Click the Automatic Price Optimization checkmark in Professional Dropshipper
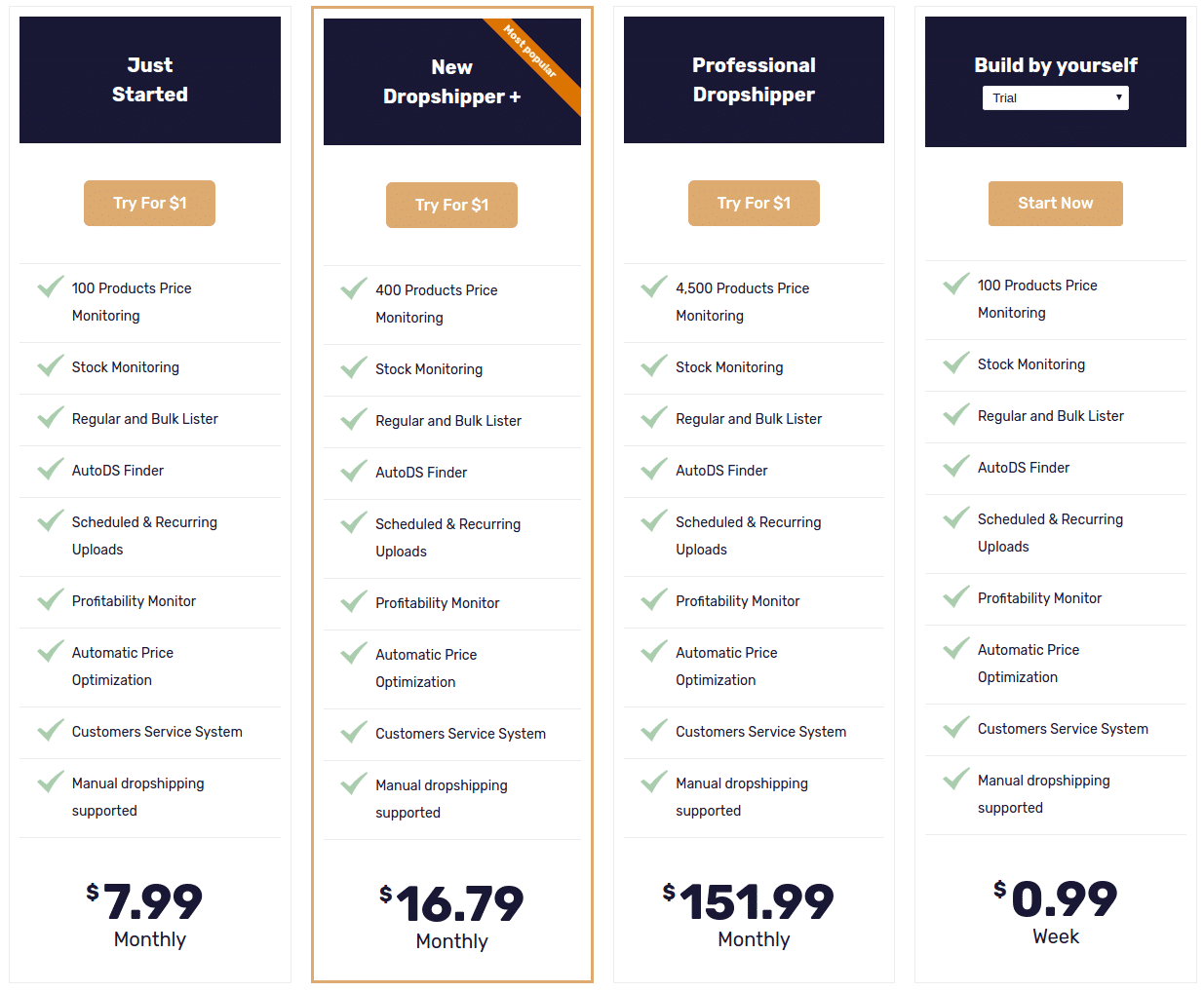 click(653, 653)
